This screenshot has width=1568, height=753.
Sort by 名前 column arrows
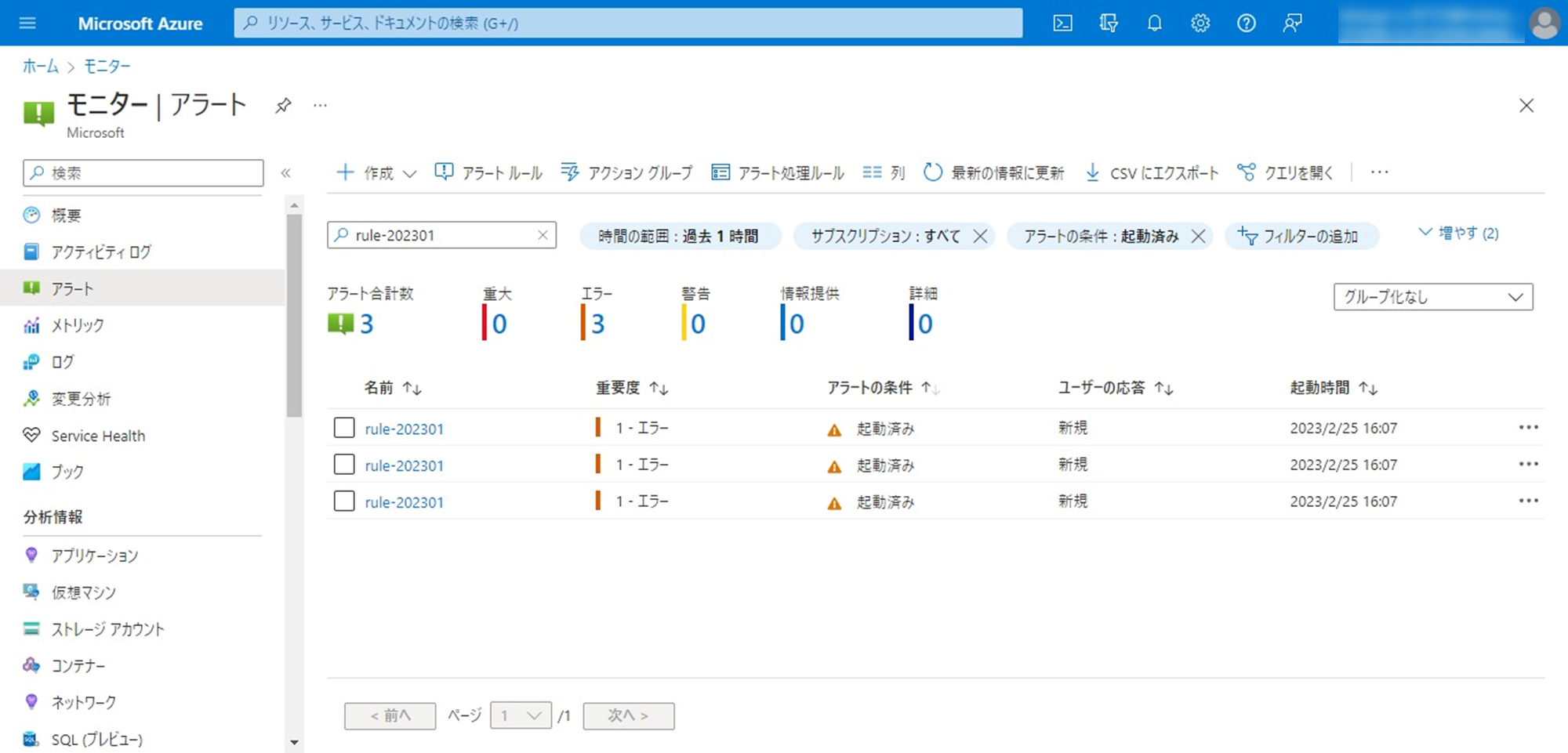[x=412, y=389]
